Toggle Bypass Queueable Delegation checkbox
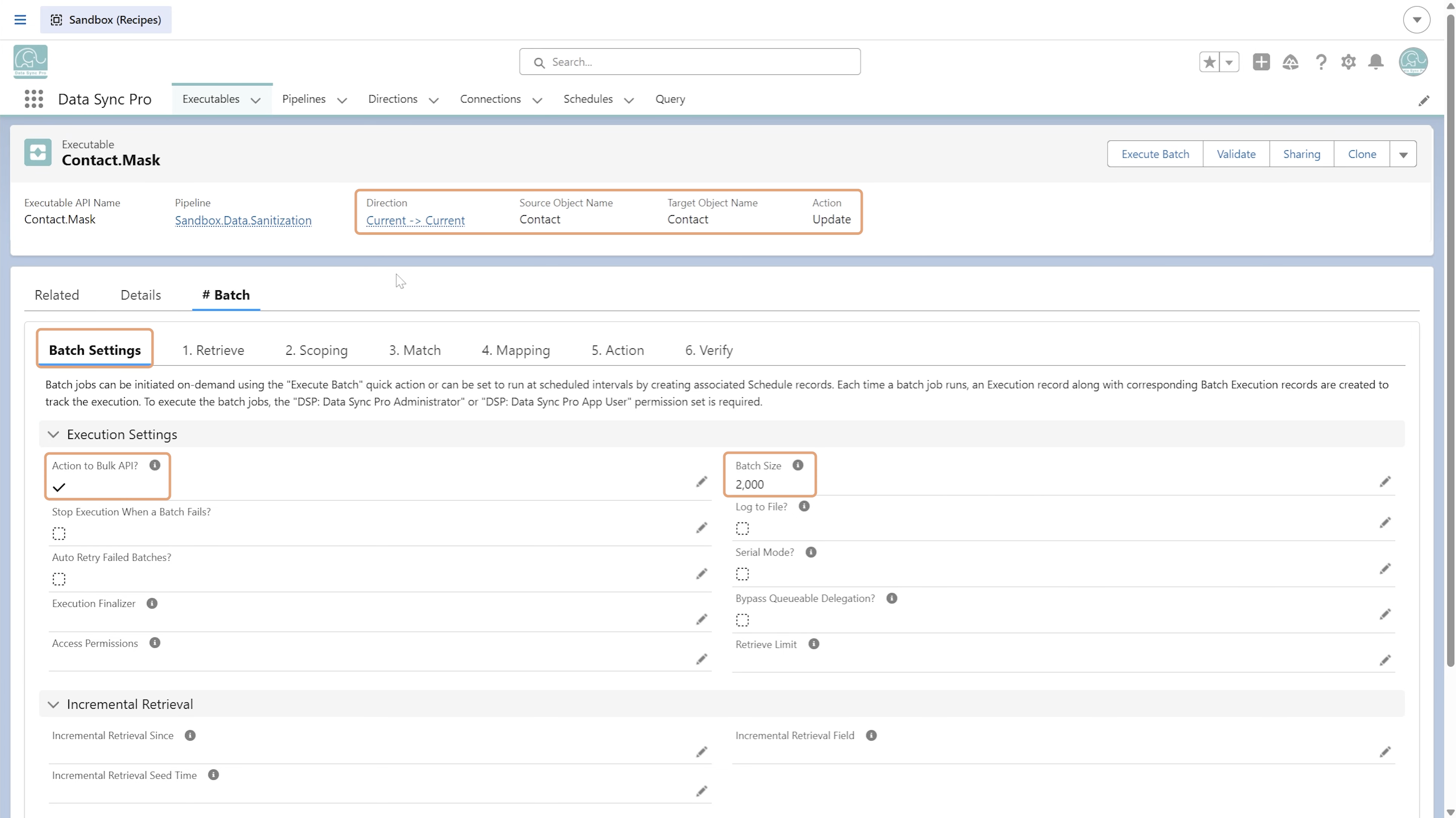 pyautogui.click(x=742, y=620)
